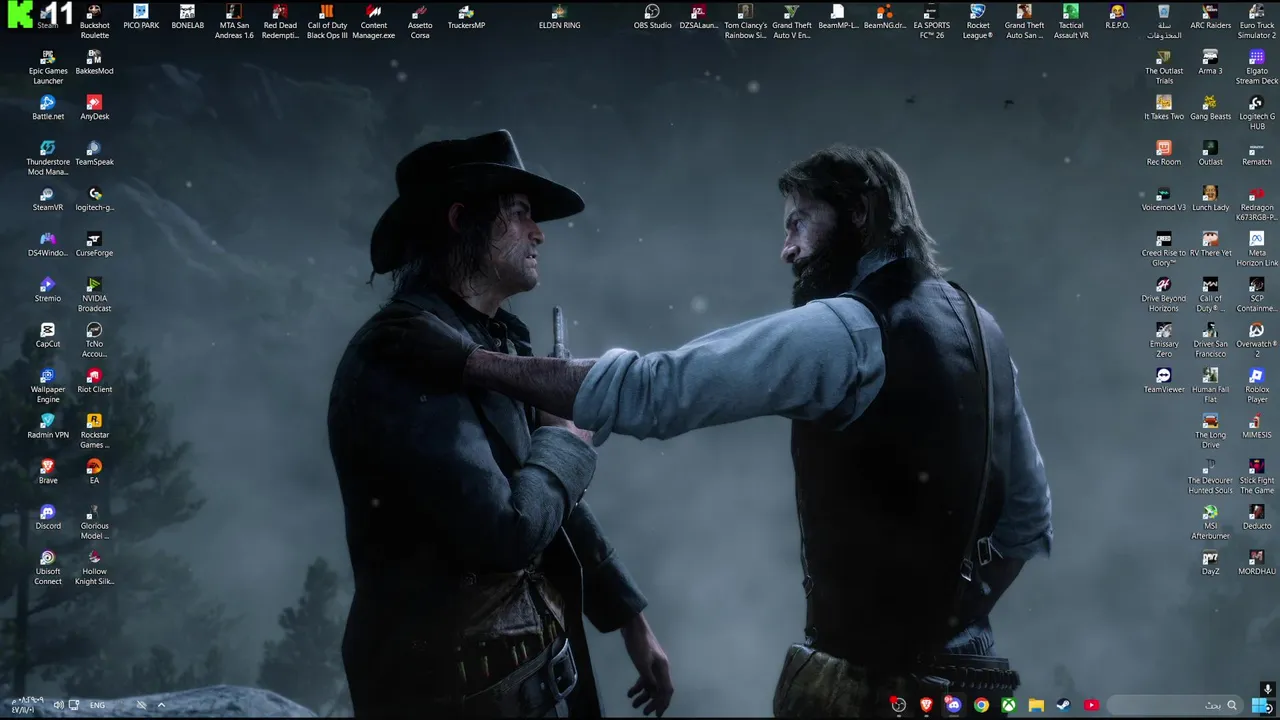
Task: Launch PICO PARK from the desktop
Action: click(141, 16)
